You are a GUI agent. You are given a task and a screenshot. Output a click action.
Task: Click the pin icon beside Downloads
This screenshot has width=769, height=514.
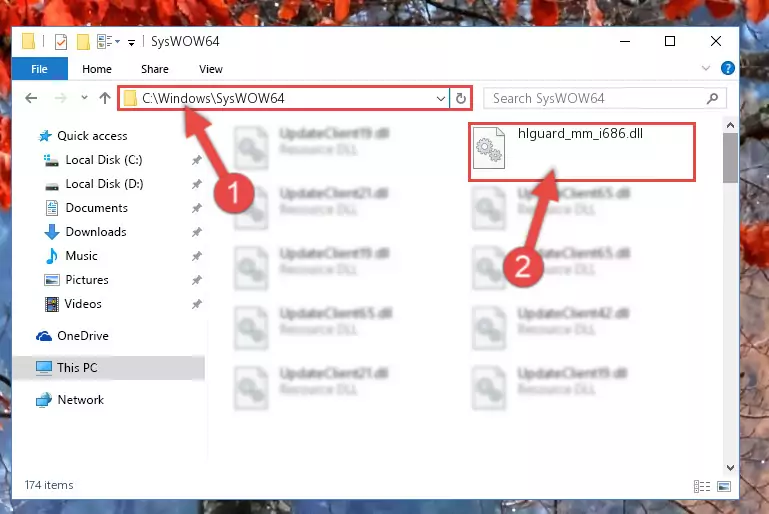(197, 231)
